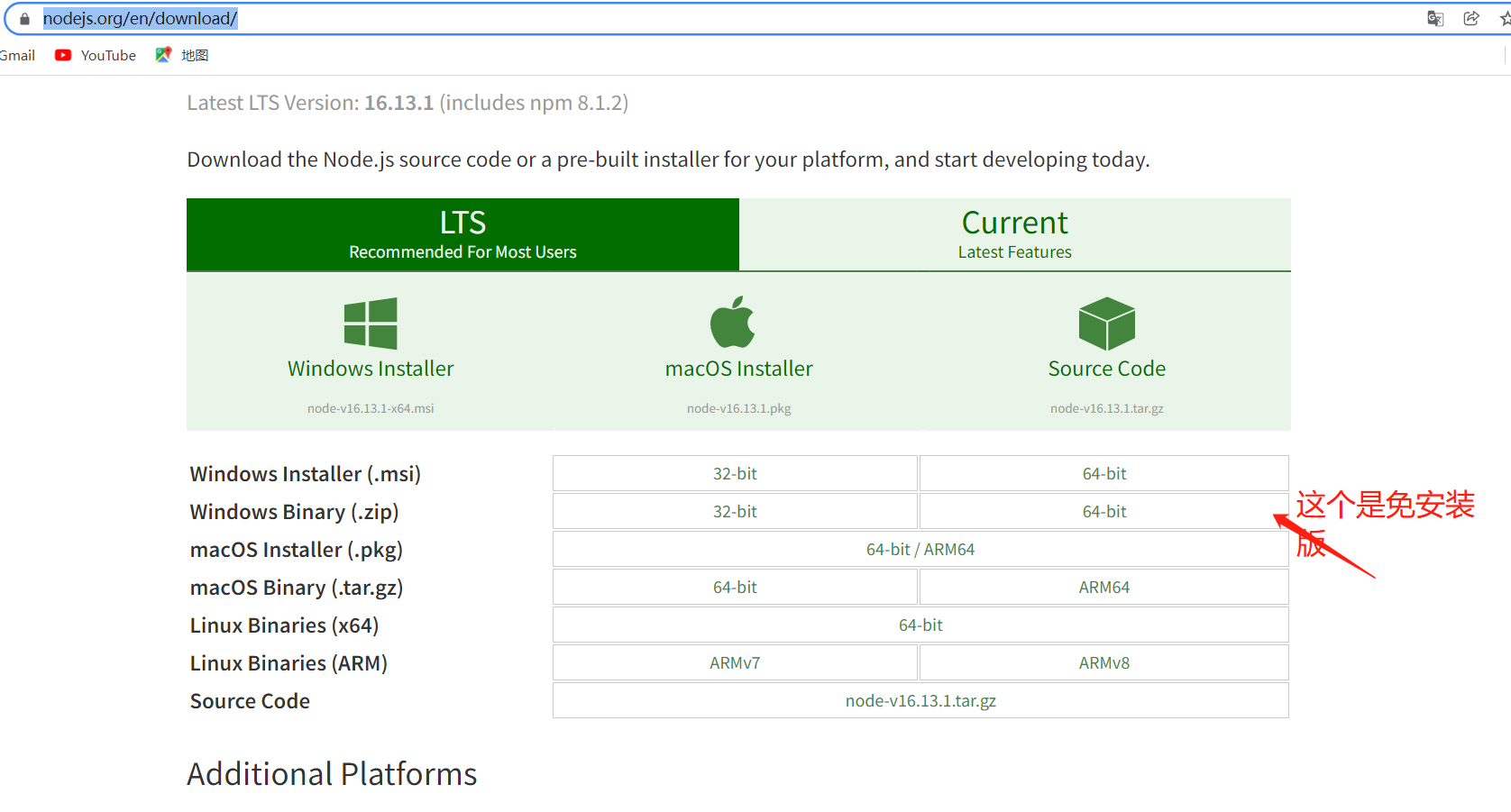Download Linux Binaries ARMv8
This screenshot has width=1511, height=812.
pyautogui.click(x=1104, y=662)
